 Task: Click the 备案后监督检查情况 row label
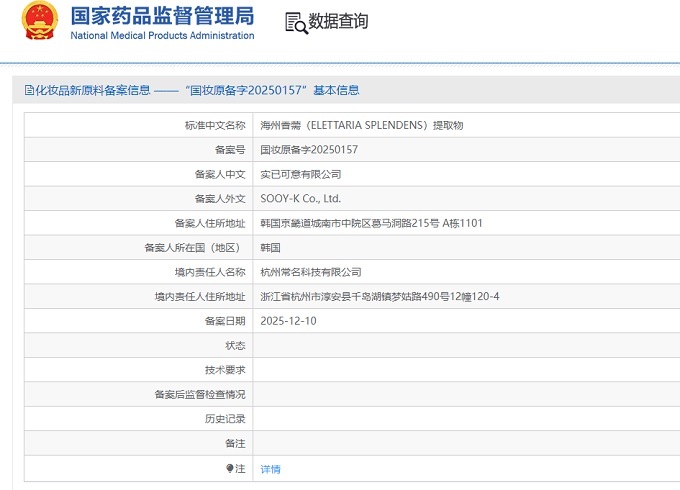200,395
